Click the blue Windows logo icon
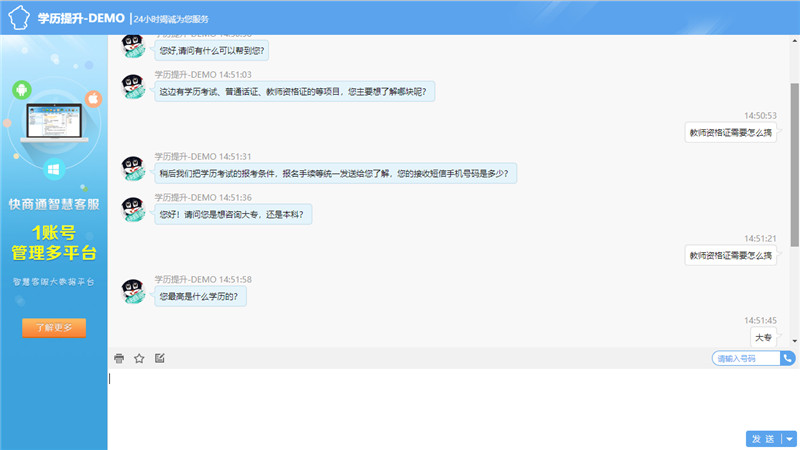Viewport: 800px width, 450px height. click(54, 169)
